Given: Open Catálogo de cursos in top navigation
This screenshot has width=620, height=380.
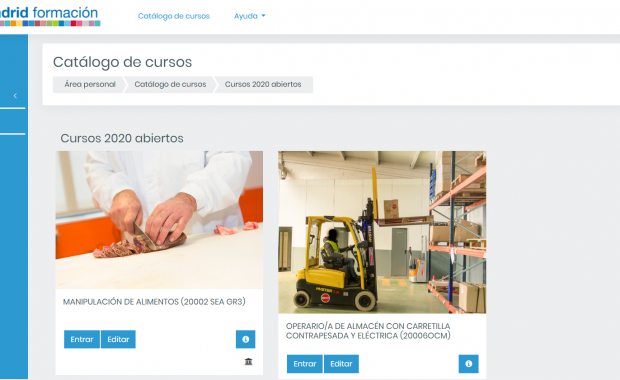Looking at the screenshot, I should 174,16.
